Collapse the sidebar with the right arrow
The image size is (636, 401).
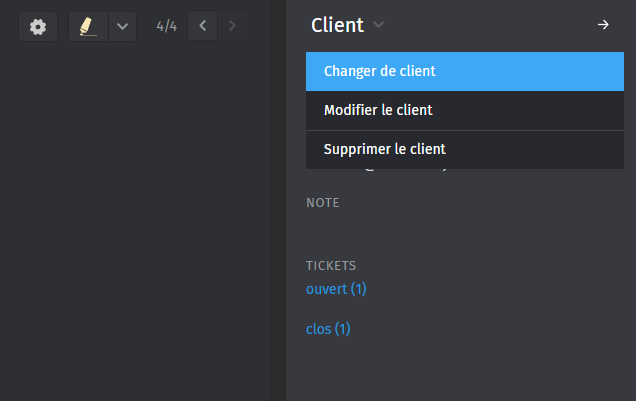(x=603, y=25)
